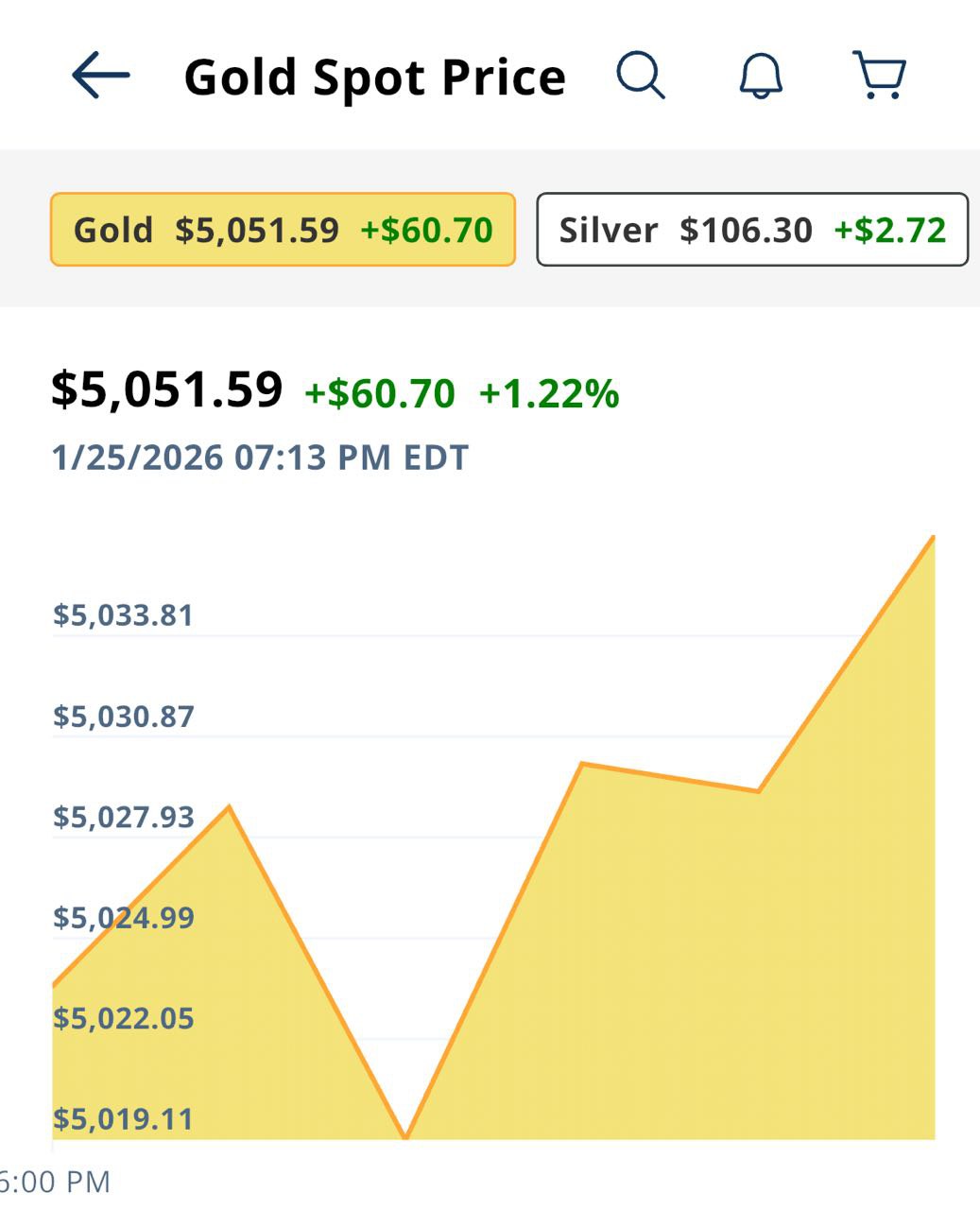The width and height of the screenshot is (980, 1210).
Task: Tap the $5,033.81 axis label
Action: [123, 615]
